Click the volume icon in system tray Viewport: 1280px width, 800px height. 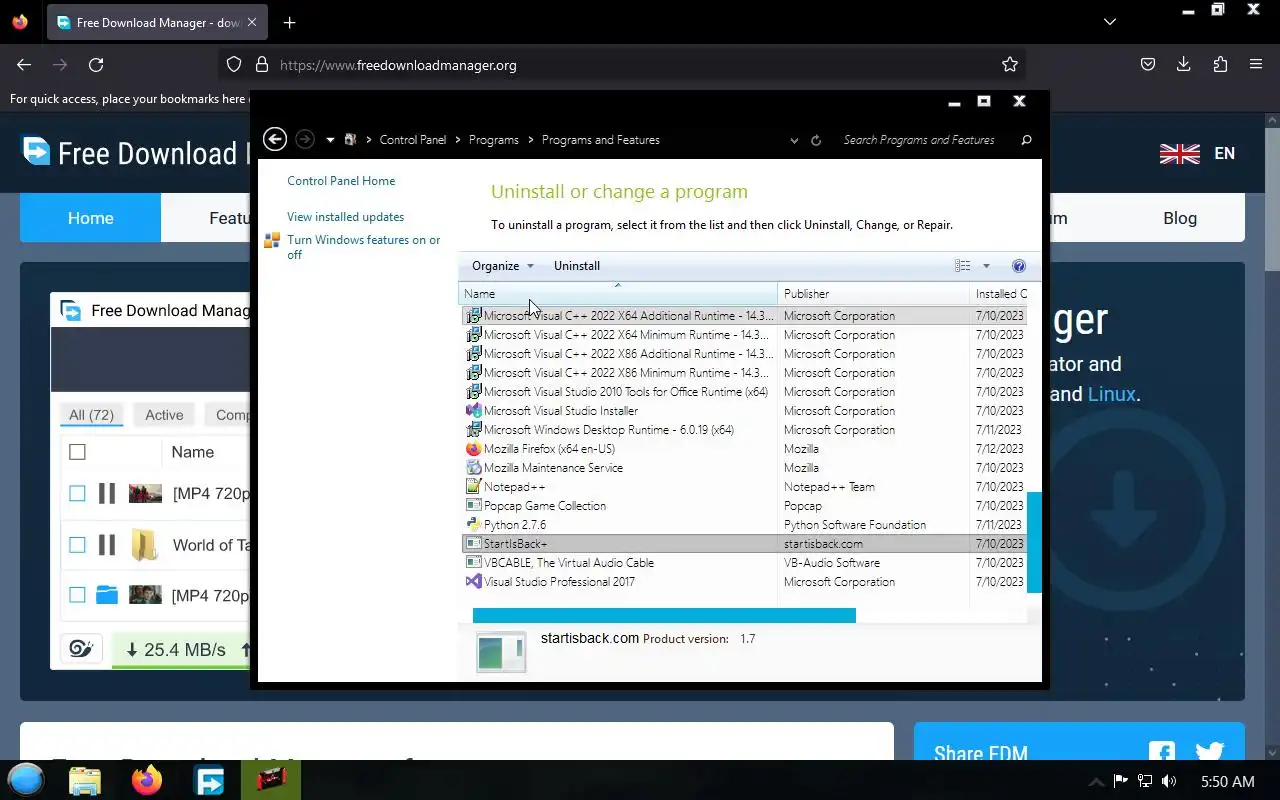point(1169,781)
